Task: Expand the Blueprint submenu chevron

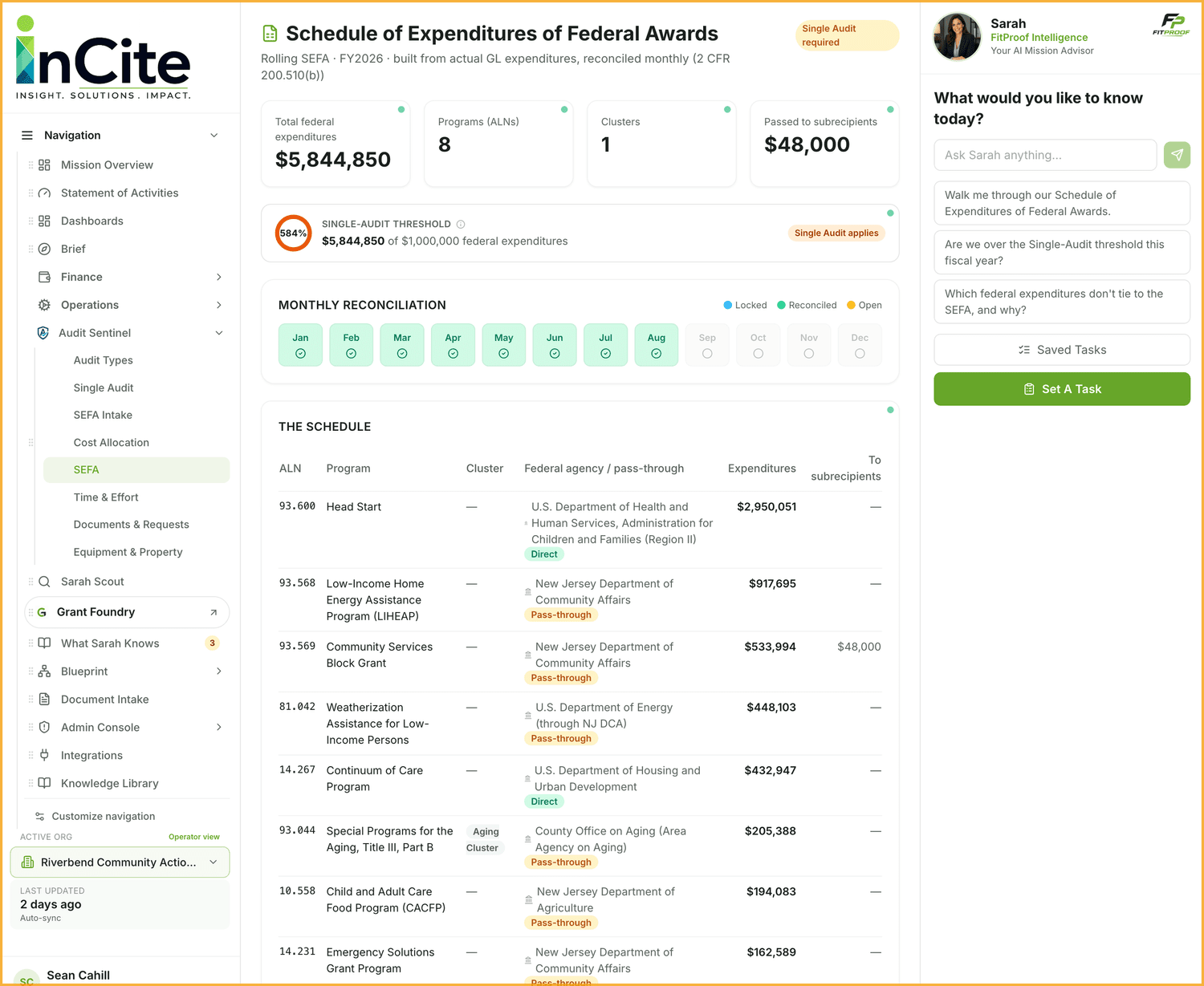Action: pos(219,672)
